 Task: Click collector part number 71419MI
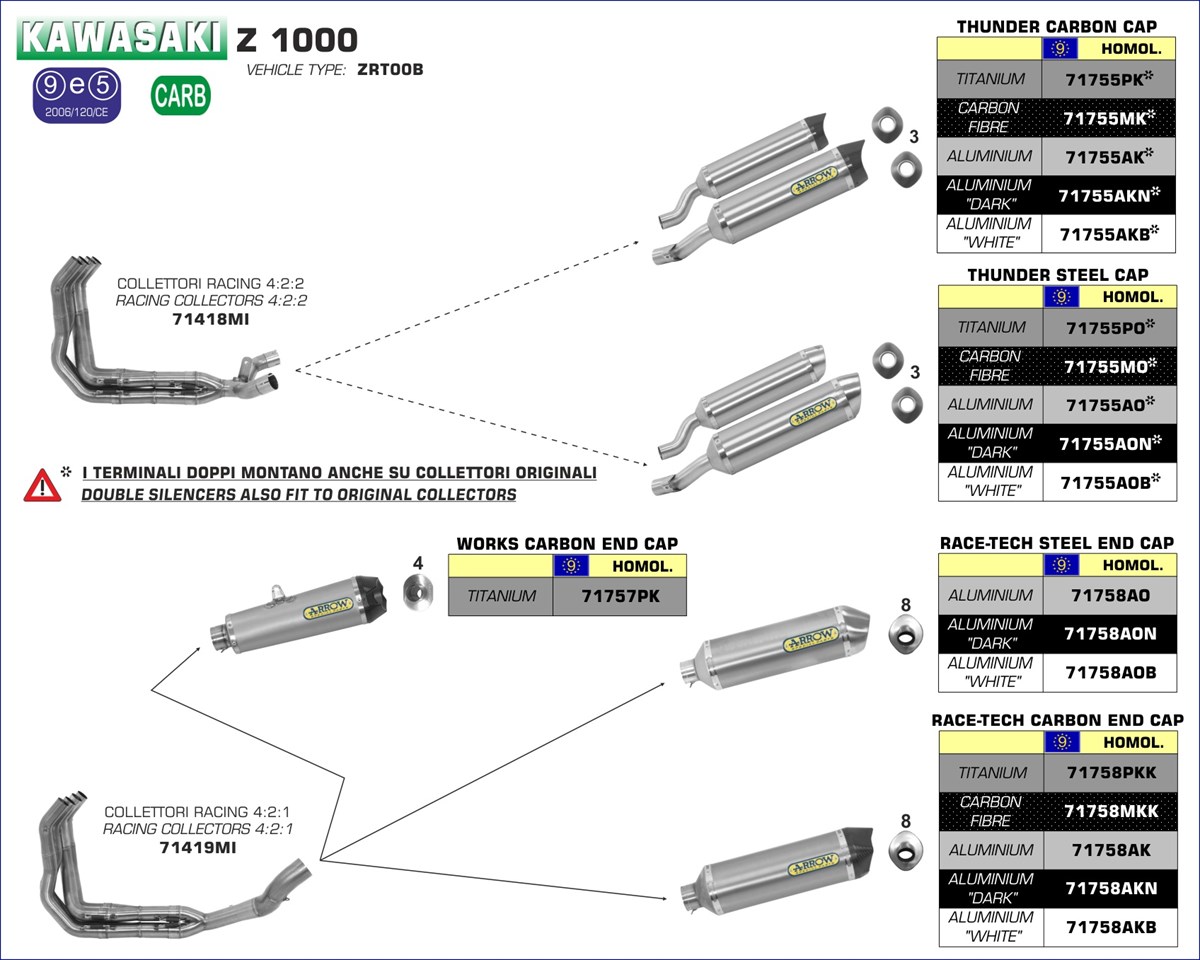[x=198, y=848]
